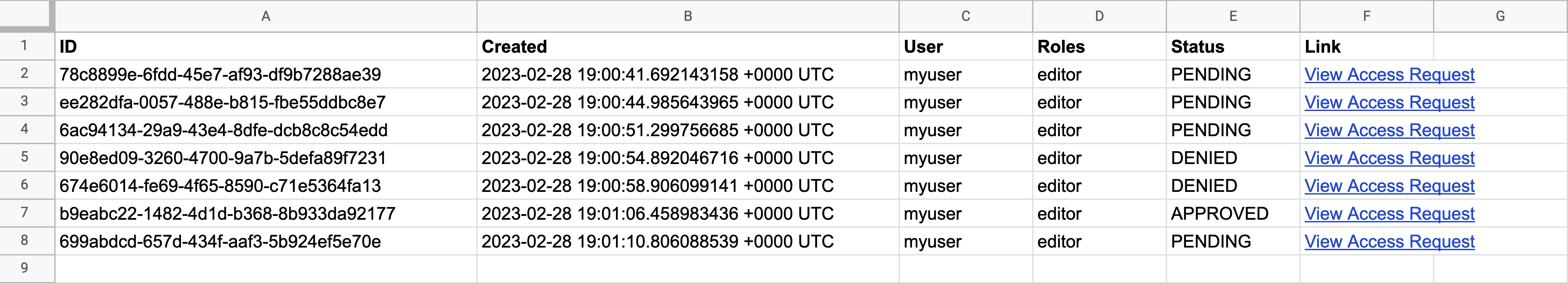Select the column F header above Link
This screenshot has width=1568, height=283.
[1365, 17]
